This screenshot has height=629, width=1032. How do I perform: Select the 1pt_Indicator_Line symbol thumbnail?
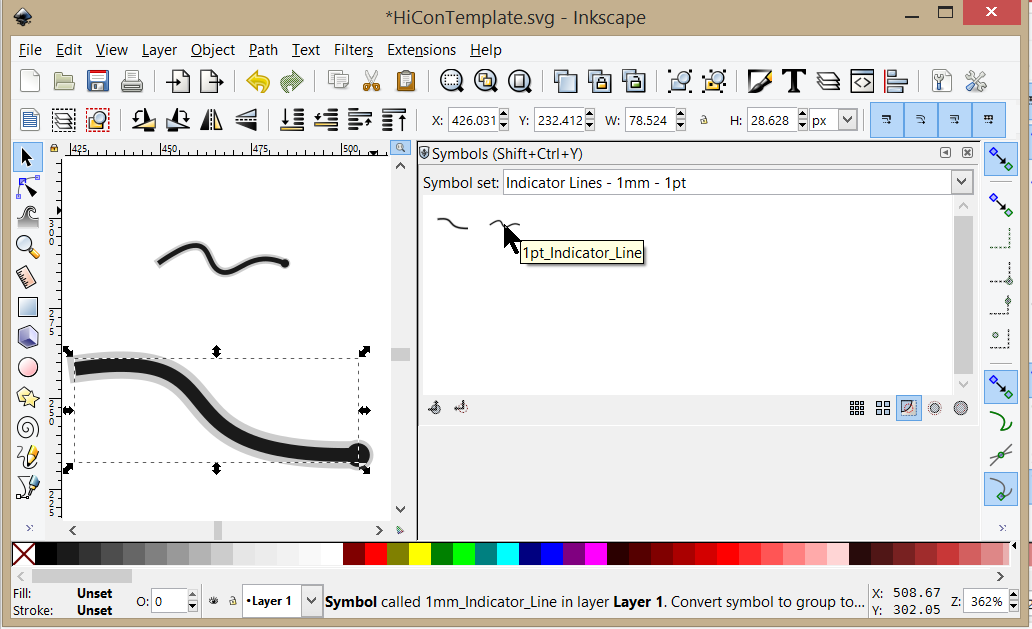[504, 224]
